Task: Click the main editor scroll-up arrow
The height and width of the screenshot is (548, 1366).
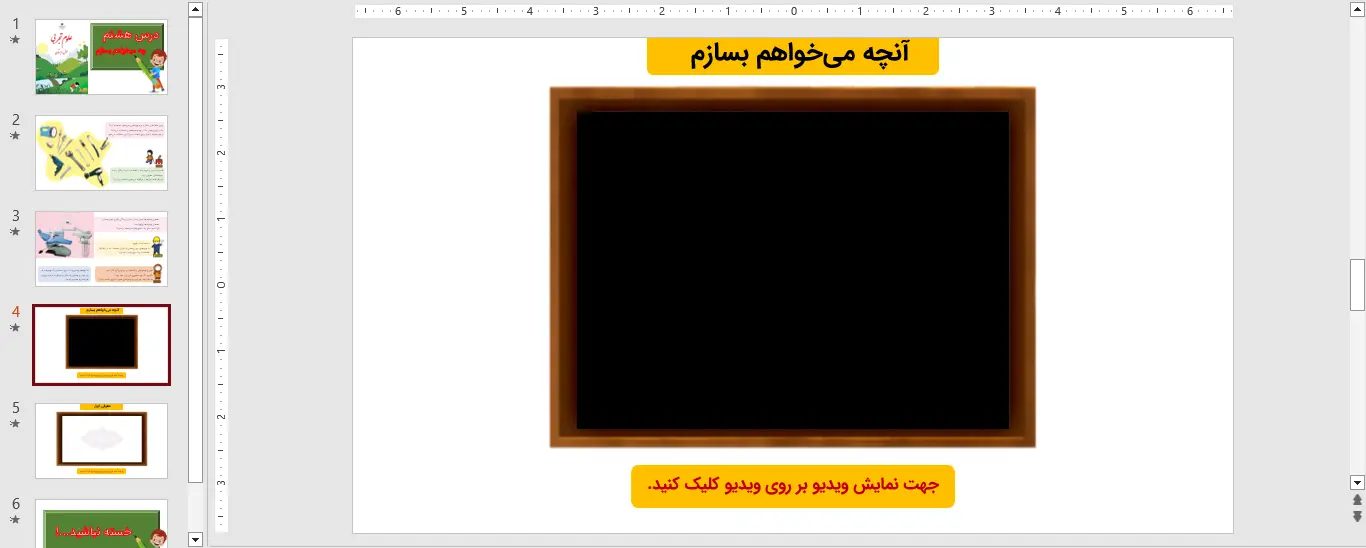Action: coord(1357,9)
